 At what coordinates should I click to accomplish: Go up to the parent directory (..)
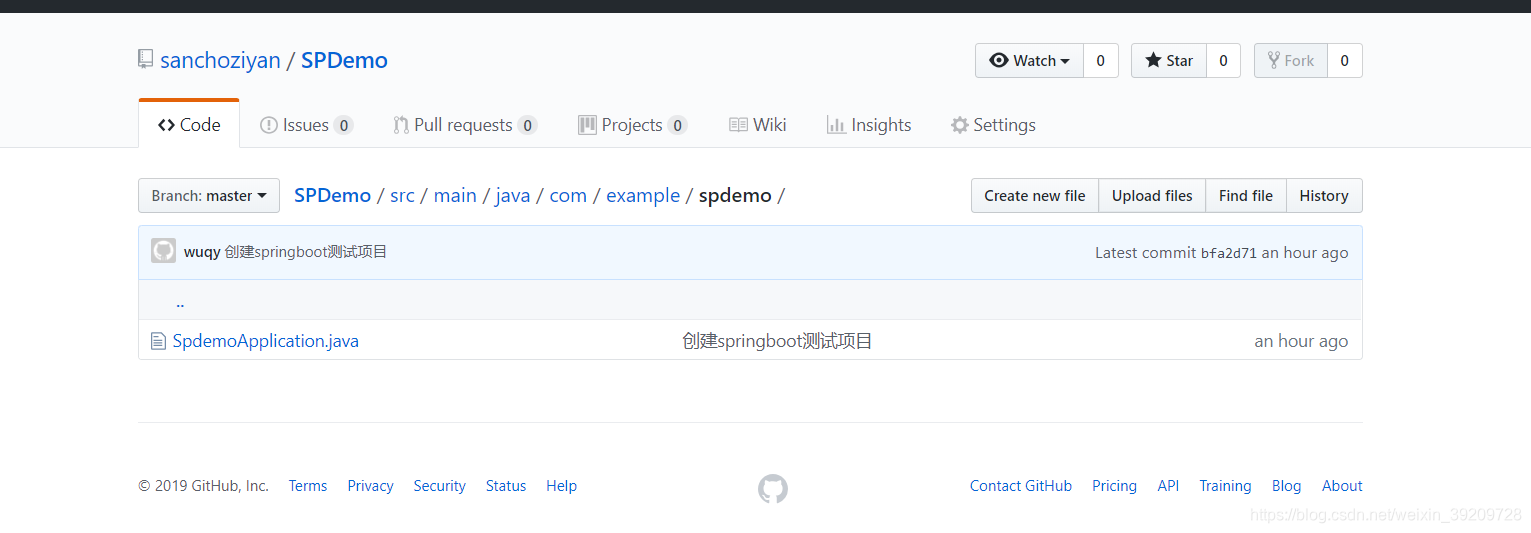180,301
